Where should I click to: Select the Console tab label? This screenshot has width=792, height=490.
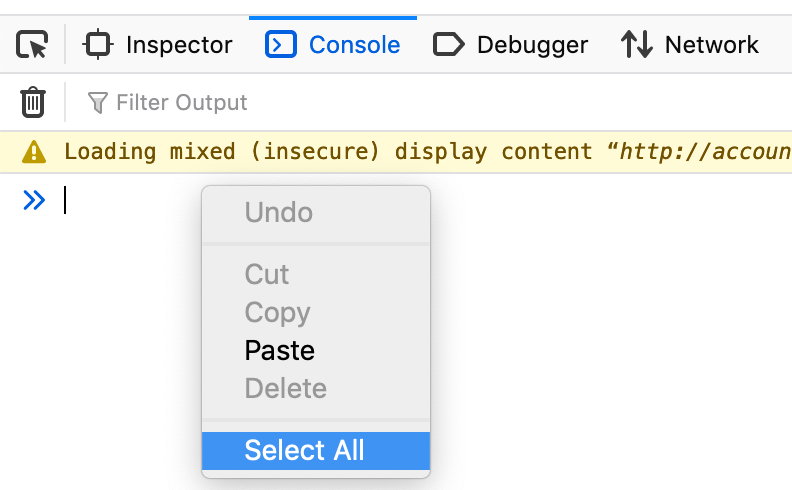(354, 45)
